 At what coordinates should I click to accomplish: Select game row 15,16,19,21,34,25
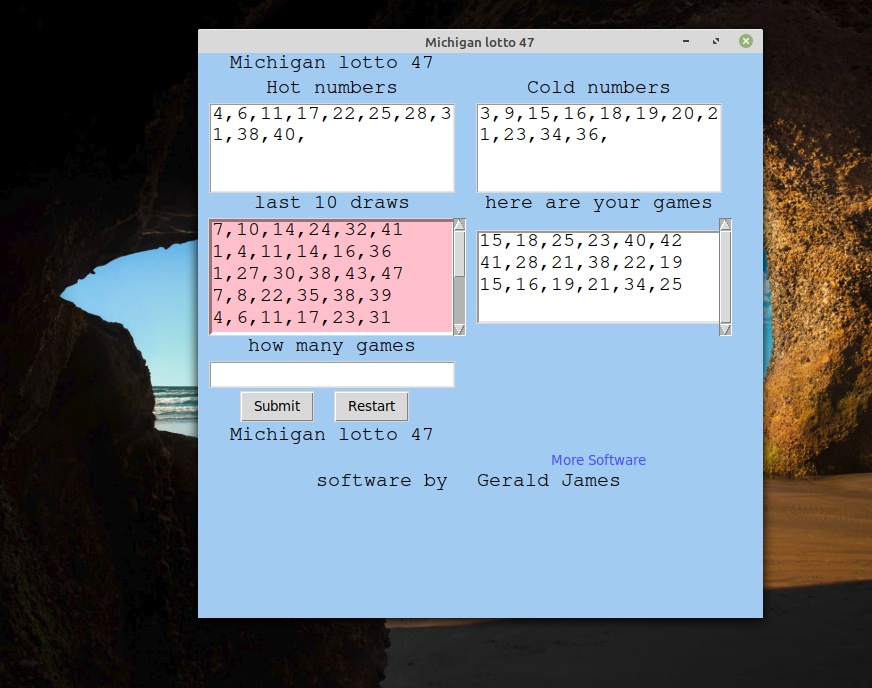click(x=581, y=284)
